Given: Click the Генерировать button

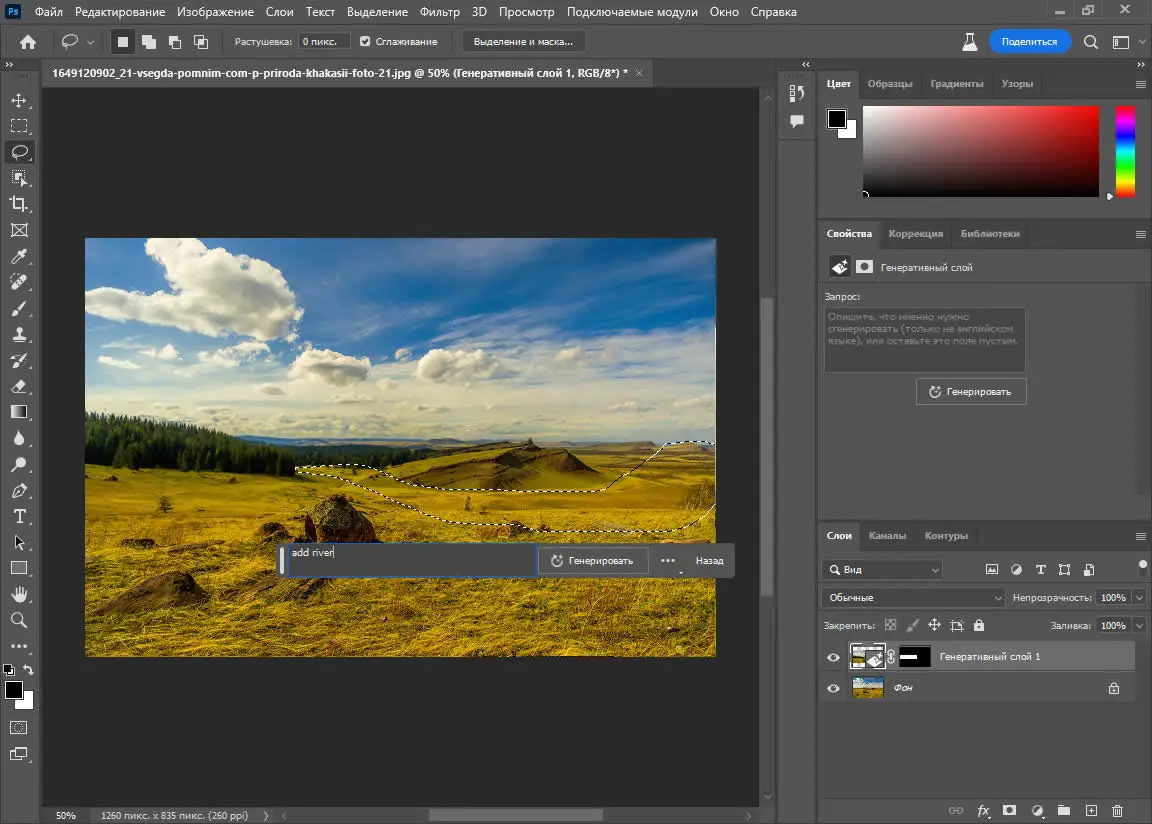Looking at the screenshot, I should tap(592, 560).
